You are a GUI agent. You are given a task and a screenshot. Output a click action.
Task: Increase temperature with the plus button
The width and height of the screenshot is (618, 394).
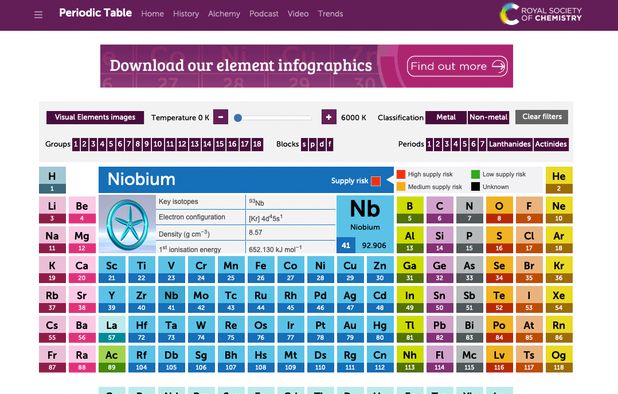click(329, 117)
